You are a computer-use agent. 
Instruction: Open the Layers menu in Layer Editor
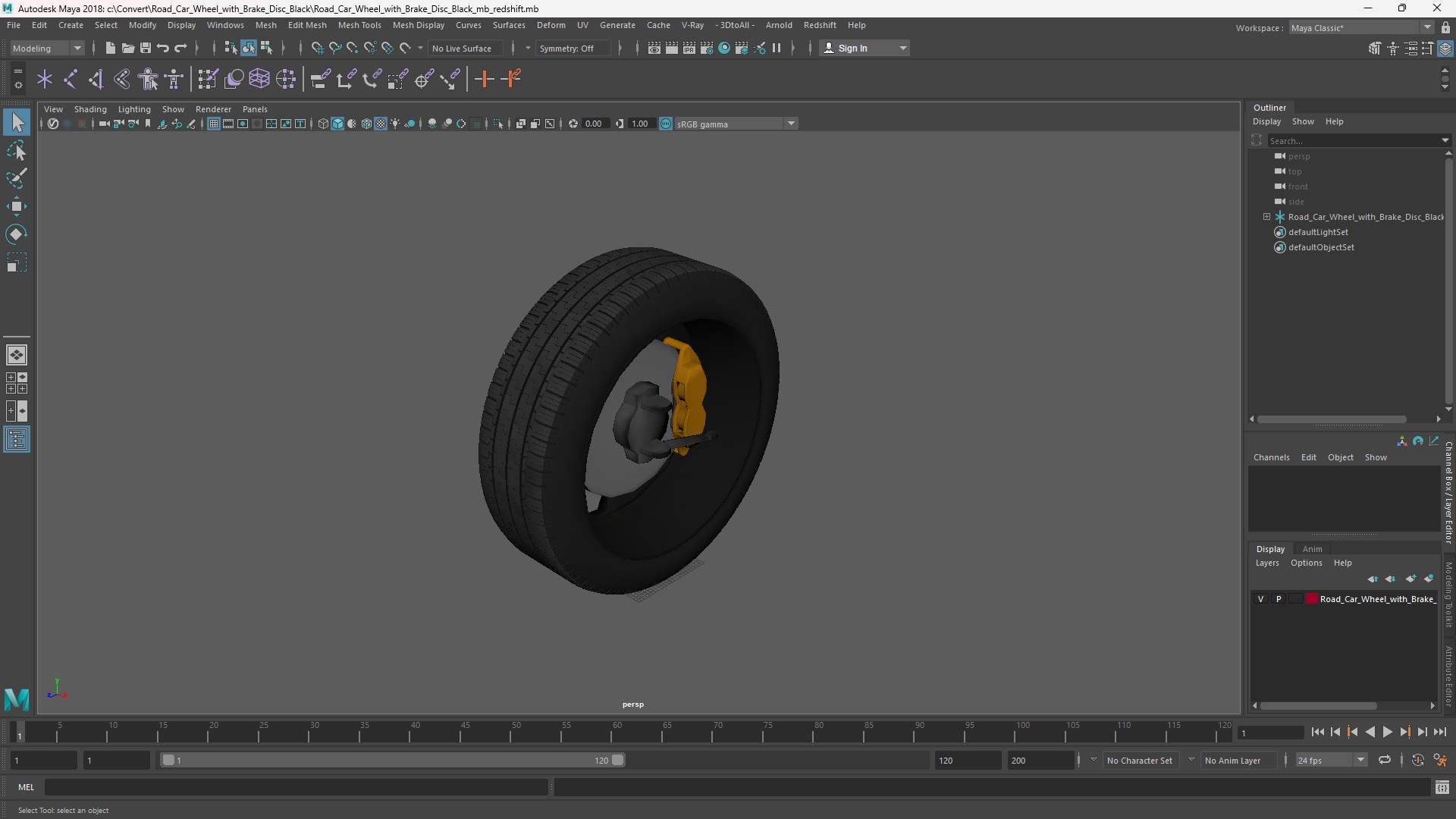click(x=1266, y=563)
